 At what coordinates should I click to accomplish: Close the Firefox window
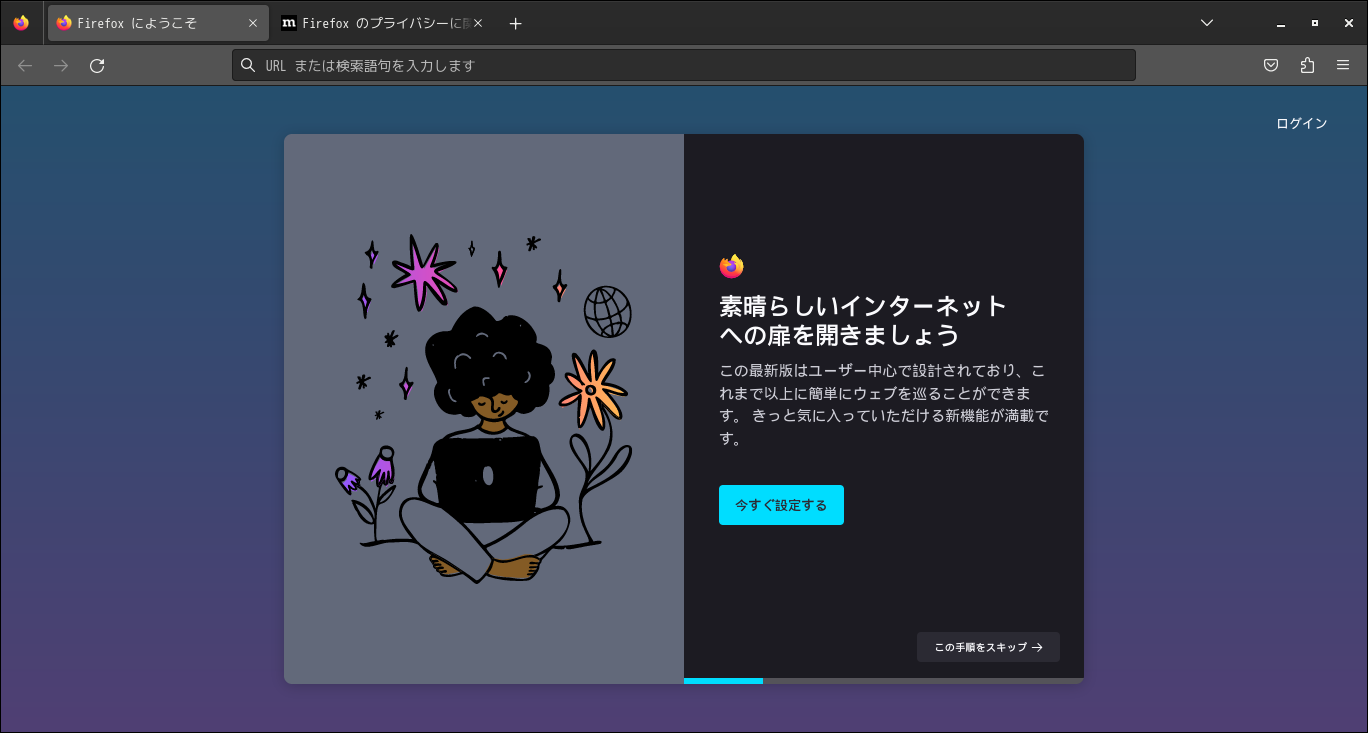click(x=1348, y=23)
